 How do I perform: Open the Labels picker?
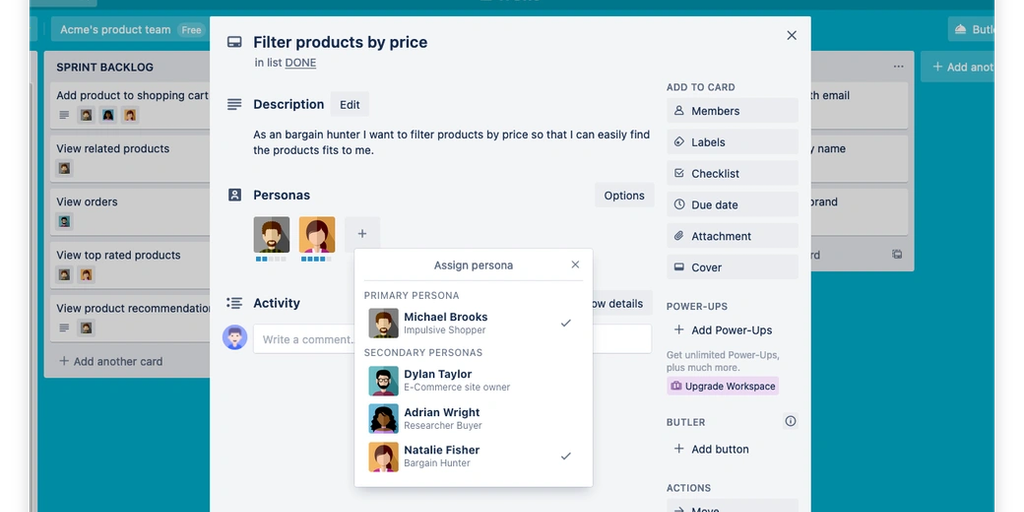pyautogui.click(x=732, y=142)
